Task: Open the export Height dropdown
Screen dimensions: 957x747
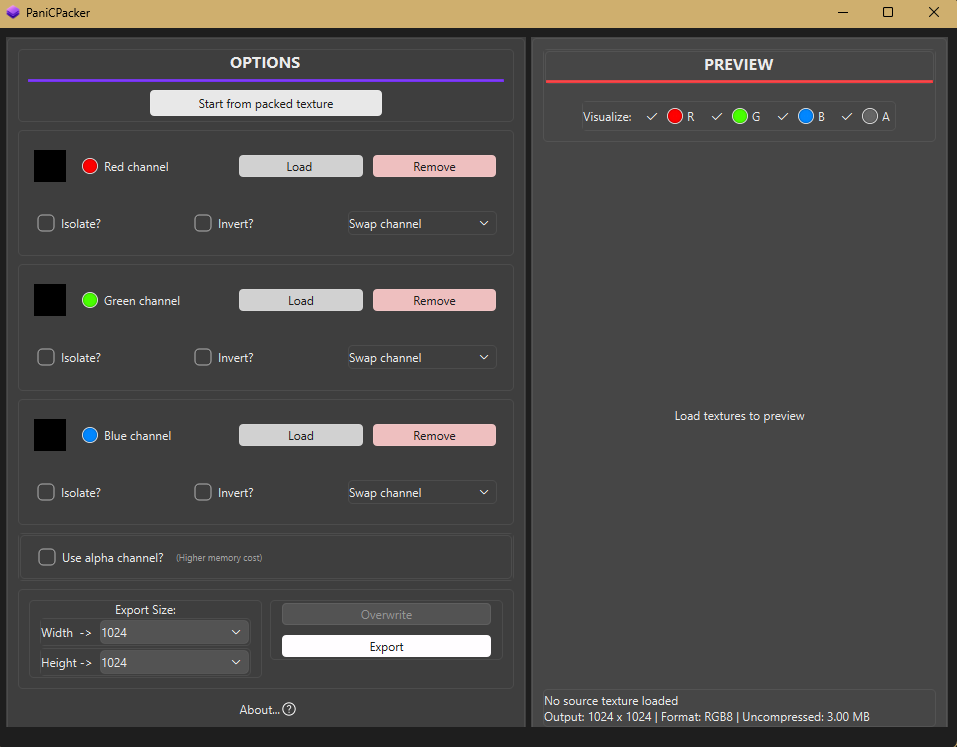Action: [x=174, y=662]
